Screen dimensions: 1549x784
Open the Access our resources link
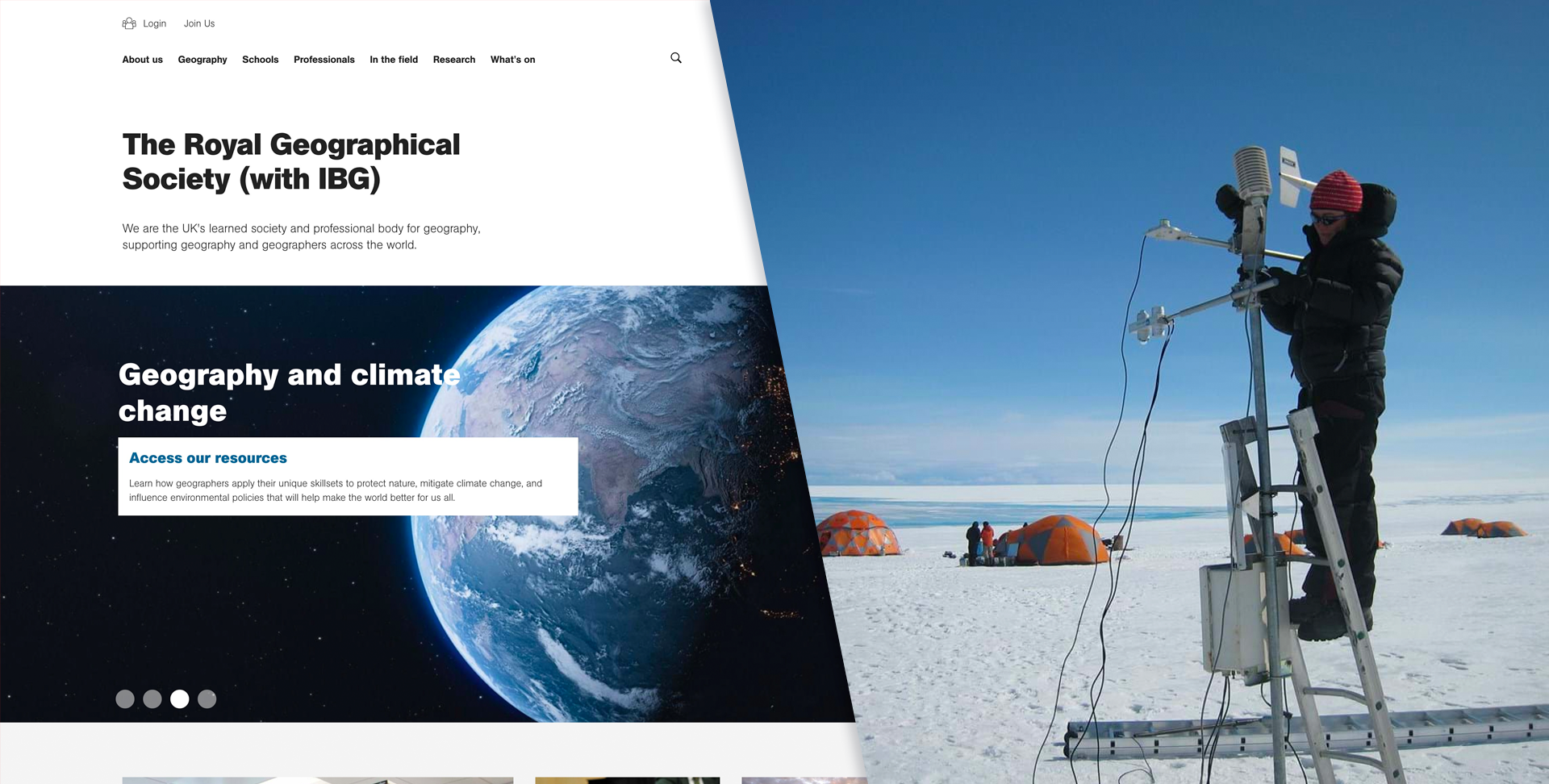pyautogui.click(x=208, y=458)
